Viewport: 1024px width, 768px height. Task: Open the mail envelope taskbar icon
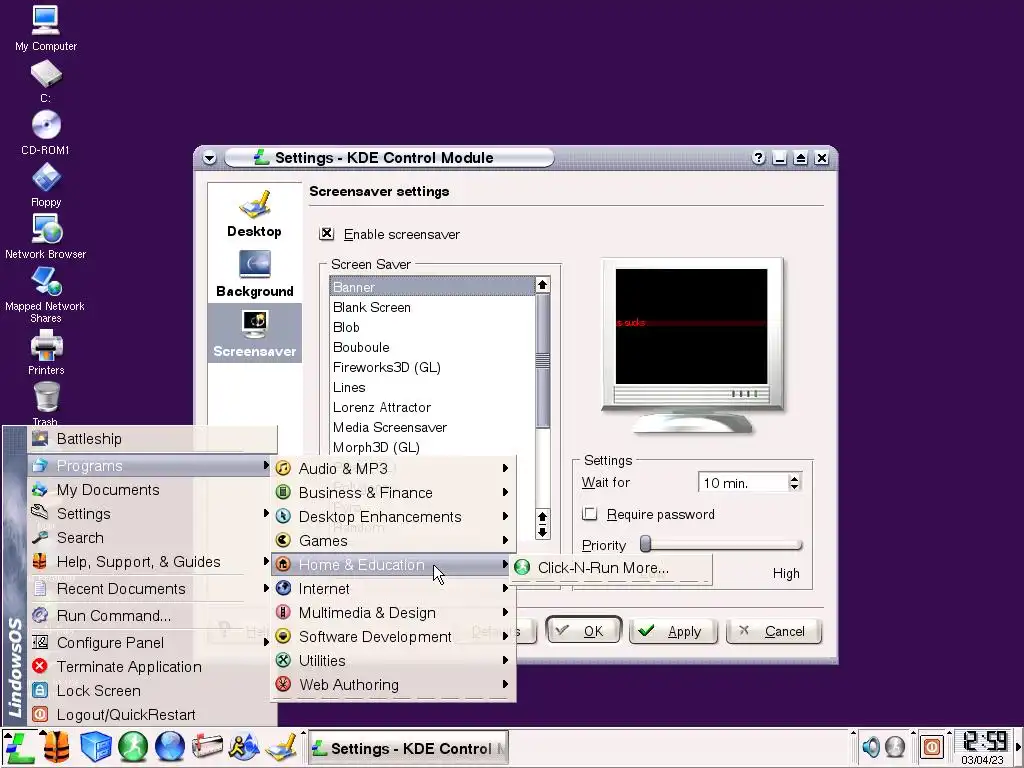[207, 748]
